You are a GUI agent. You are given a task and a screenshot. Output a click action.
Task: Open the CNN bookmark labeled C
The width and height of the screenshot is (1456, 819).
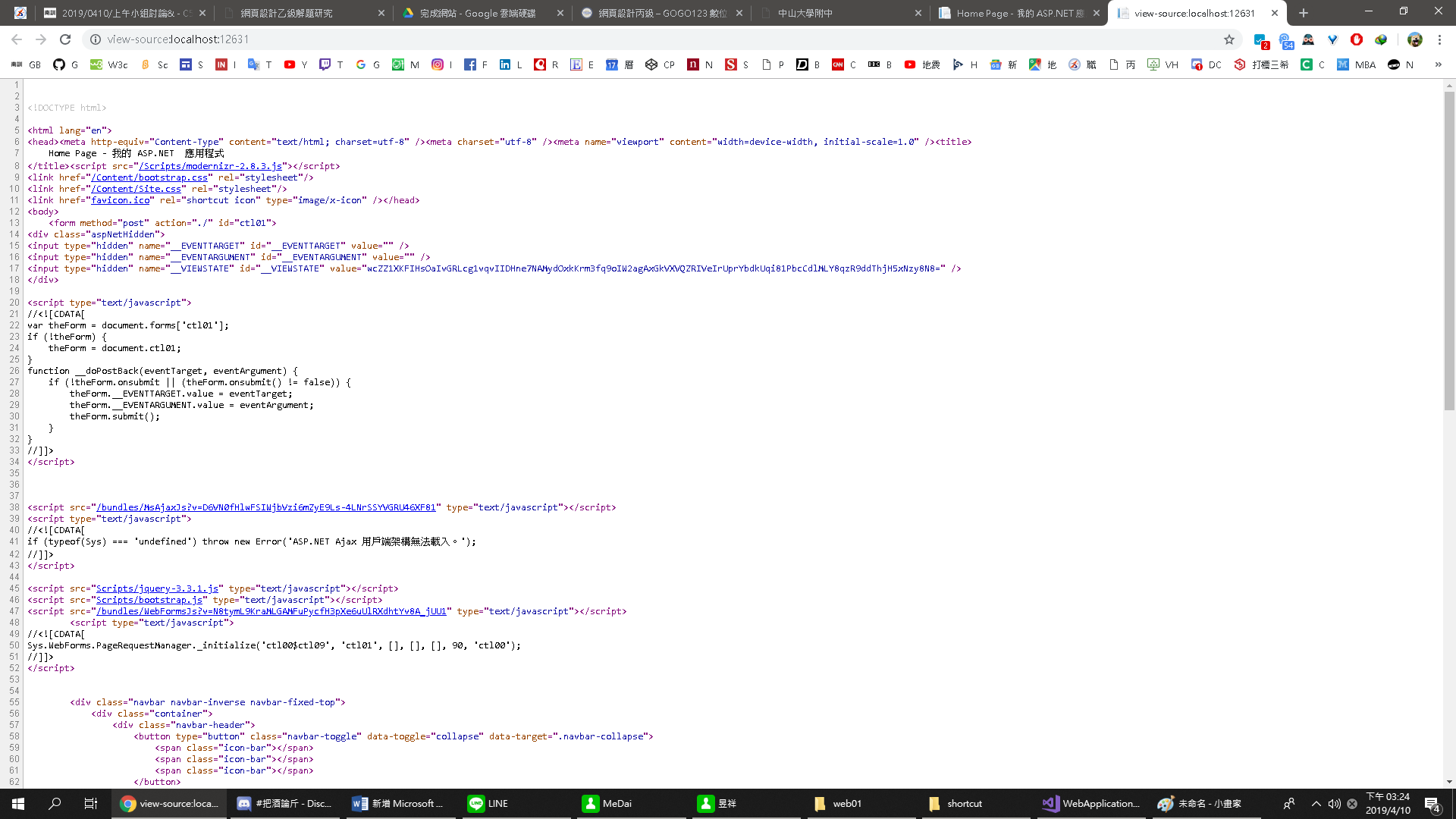844,64
